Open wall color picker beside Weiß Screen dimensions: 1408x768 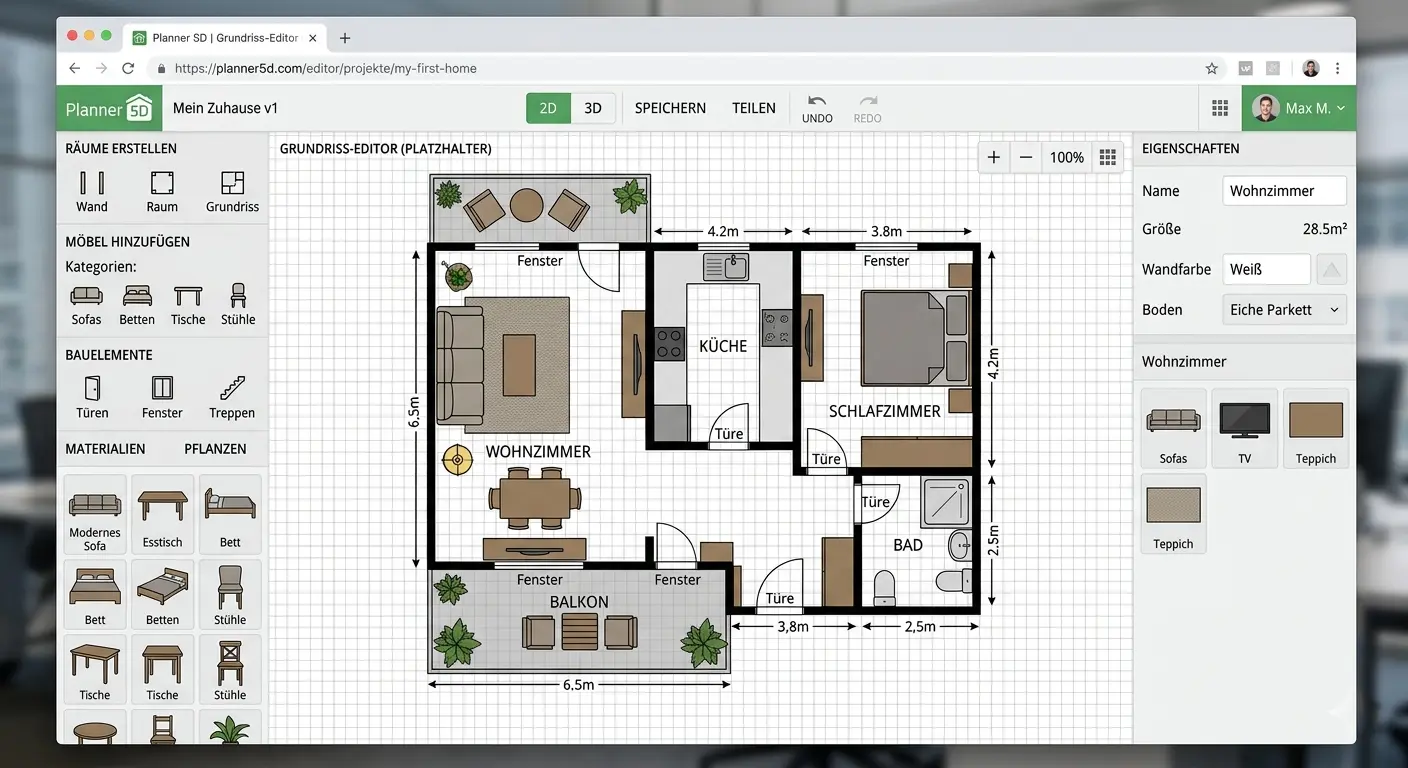point(1331,269)
